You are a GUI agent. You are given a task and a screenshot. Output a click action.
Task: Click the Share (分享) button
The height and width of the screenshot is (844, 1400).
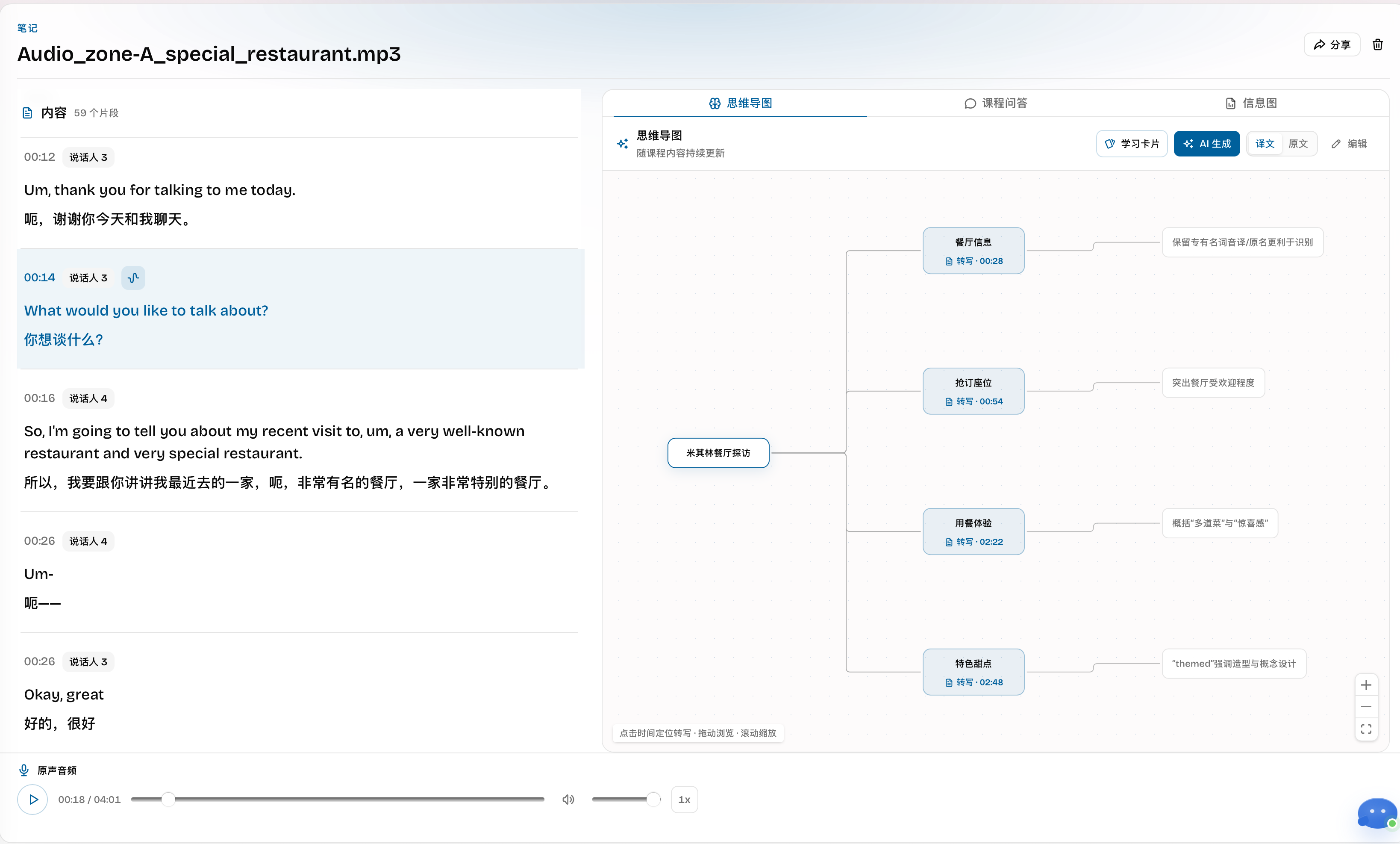1332,44
